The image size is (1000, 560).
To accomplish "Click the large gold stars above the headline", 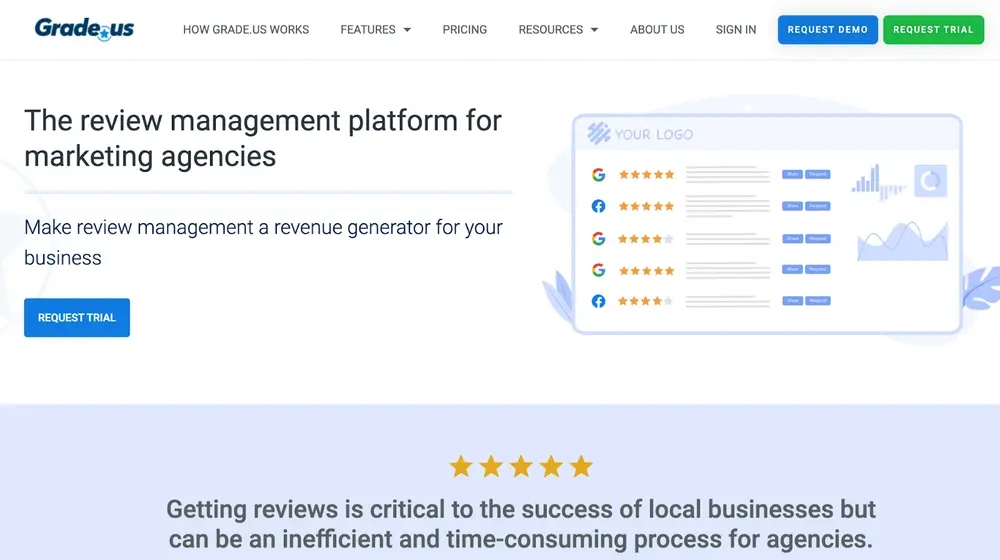I will coord(521,466).
